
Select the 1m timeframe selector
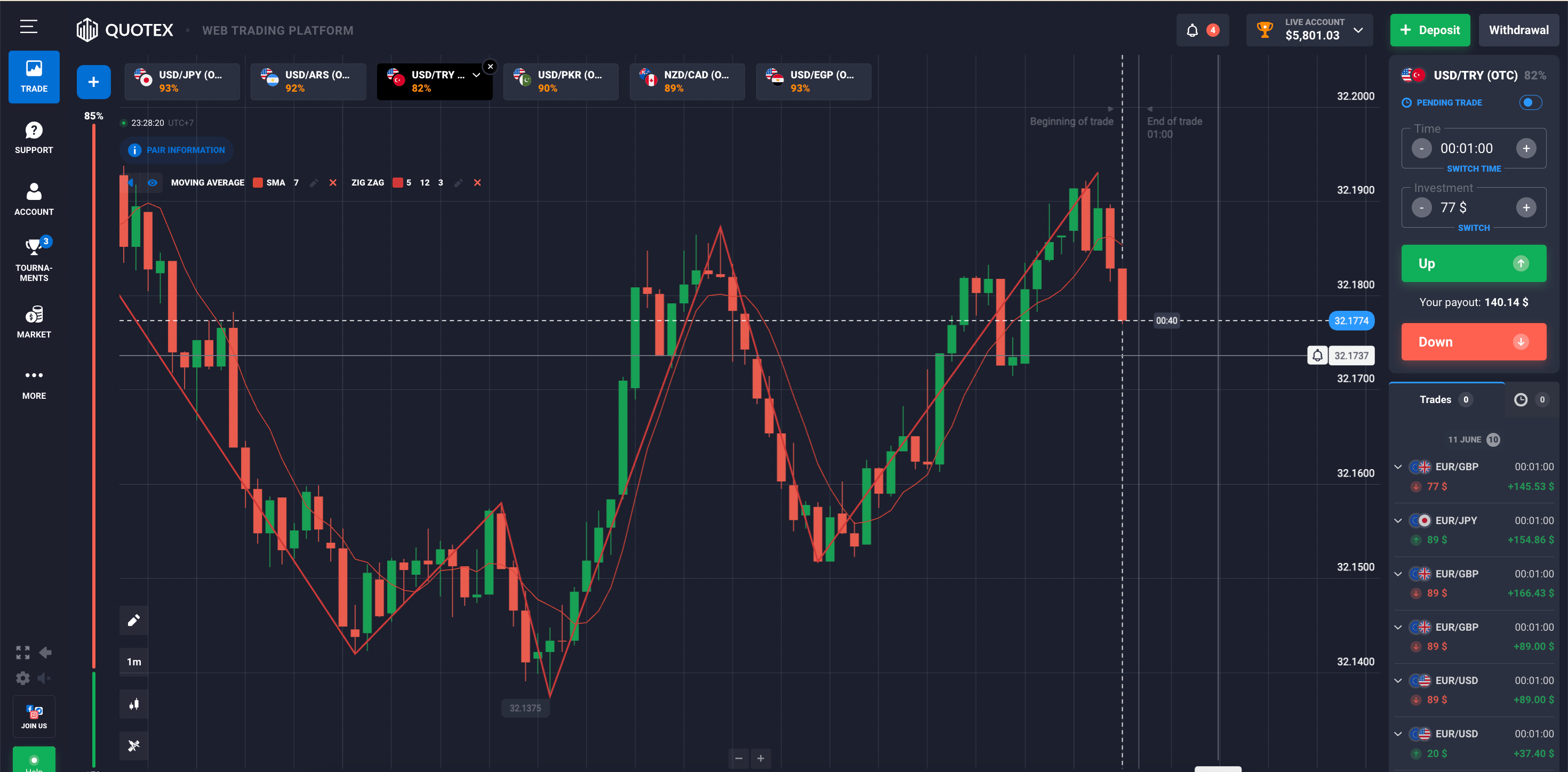pos(134,662)
